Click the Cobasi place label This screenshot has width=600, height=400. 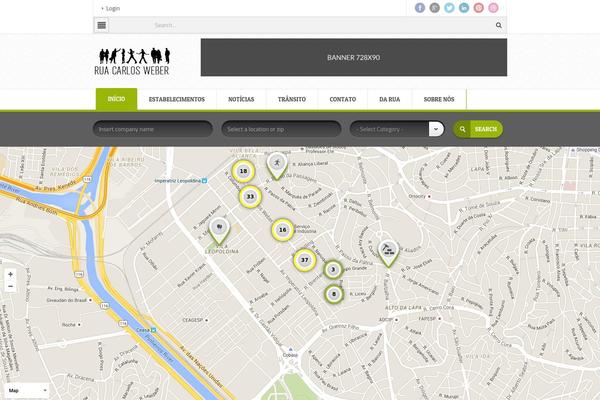(x=290, y=355)
